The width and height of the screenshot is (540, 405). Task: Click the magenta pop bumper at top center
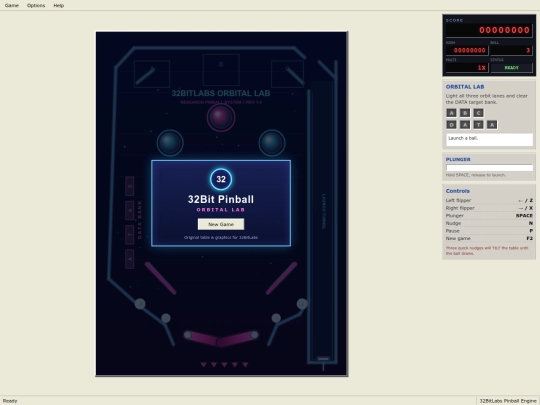221,117
